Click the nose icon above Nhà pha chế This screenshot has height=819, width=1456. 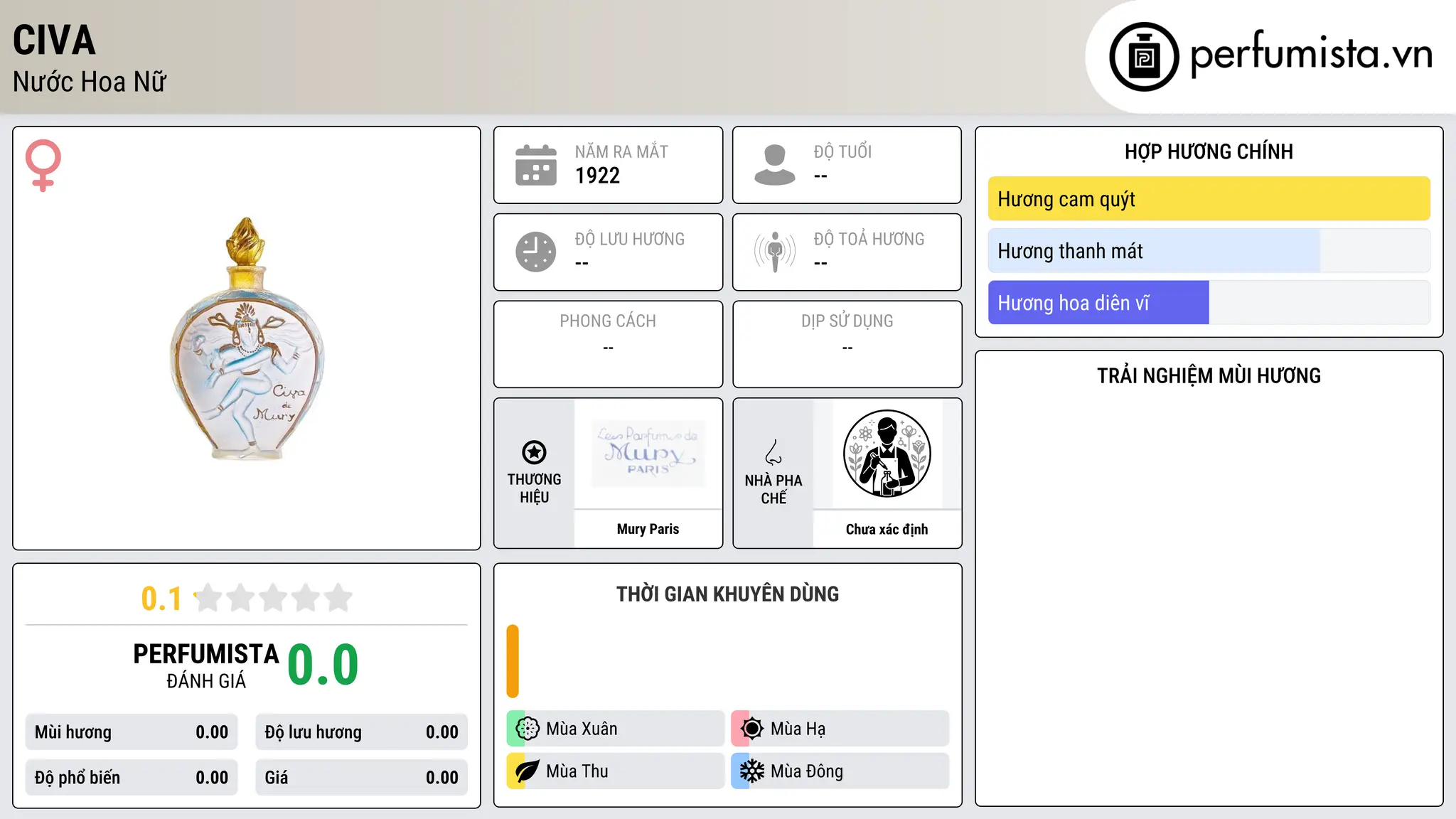[773, 452]
